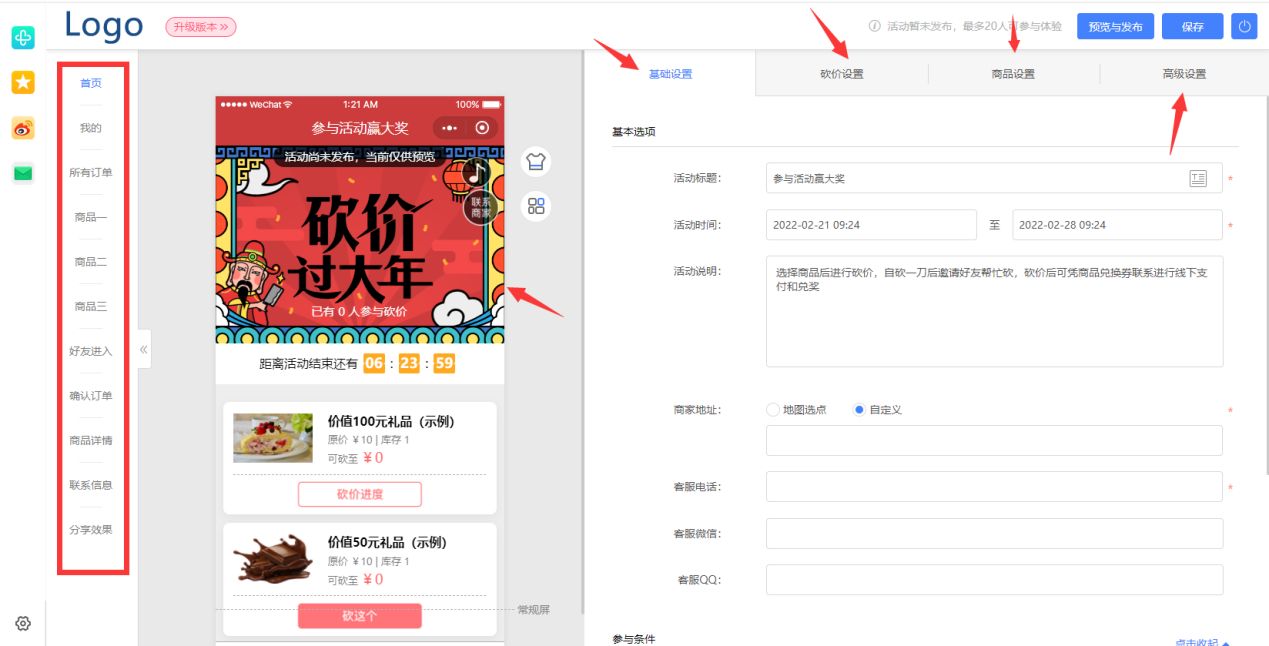This screenshot has height=646, width=1269.
Task: Toggle the music note icon on the banner
Action: click(x=477, y=173)
